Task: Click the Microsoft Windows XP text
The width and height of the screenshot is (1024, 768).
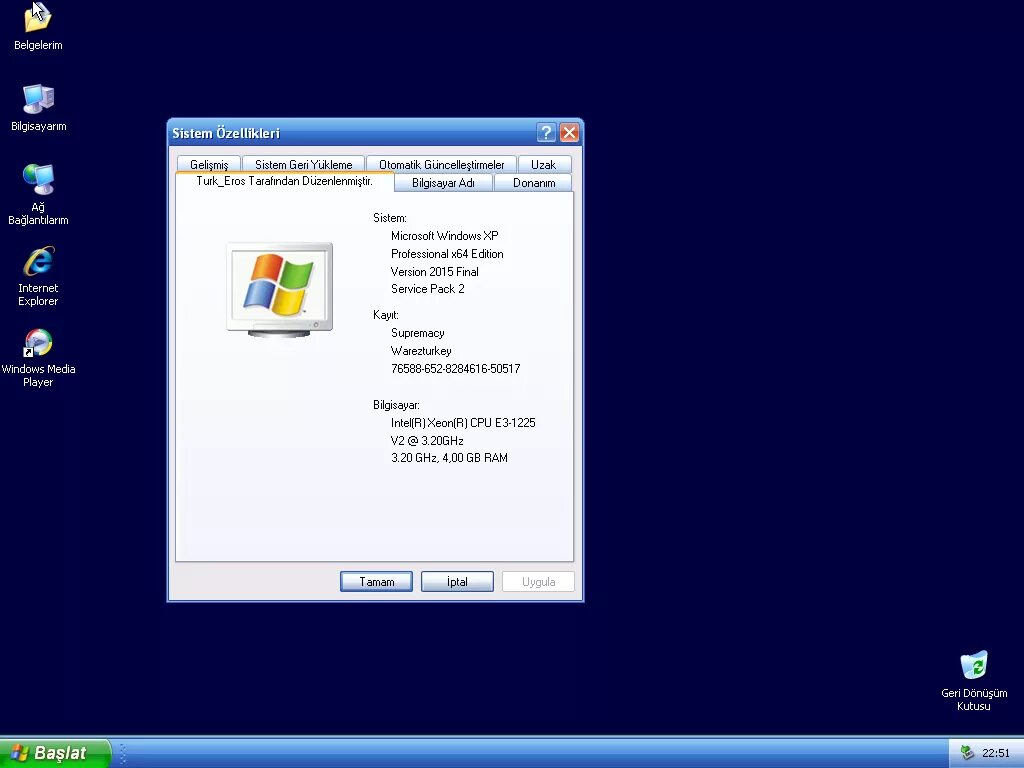Action: [x=445, y=236]
